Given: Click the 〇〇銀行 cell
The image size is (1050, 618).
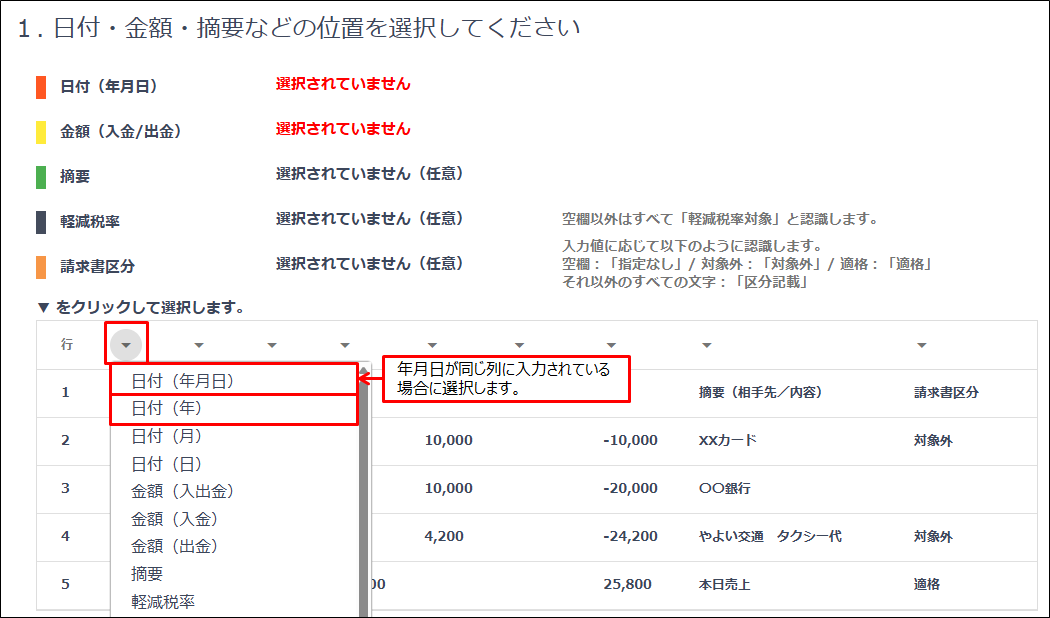Looking at the screenshot, I should pos(725,489).
